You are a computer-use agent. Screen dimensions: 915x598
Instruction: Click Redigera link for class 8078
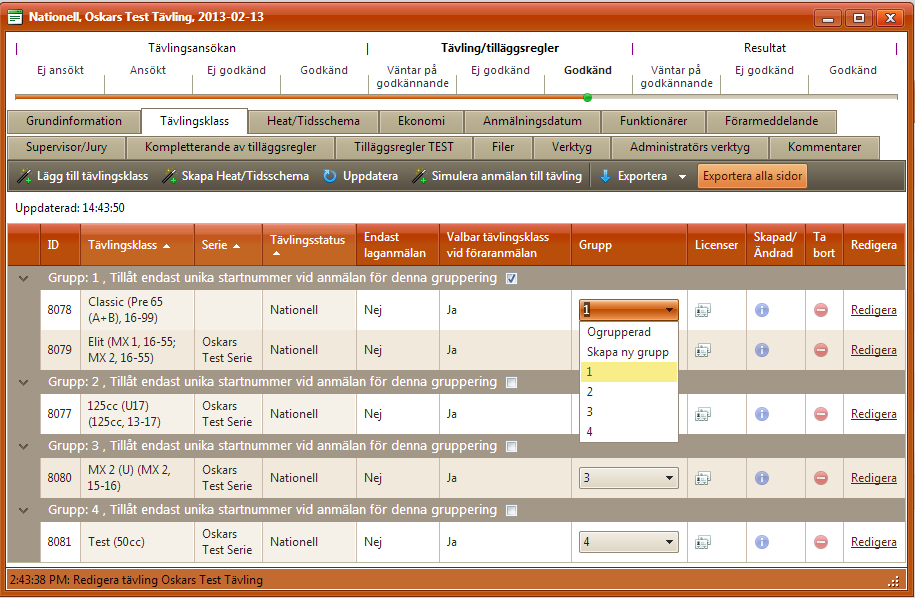point(874,310)
